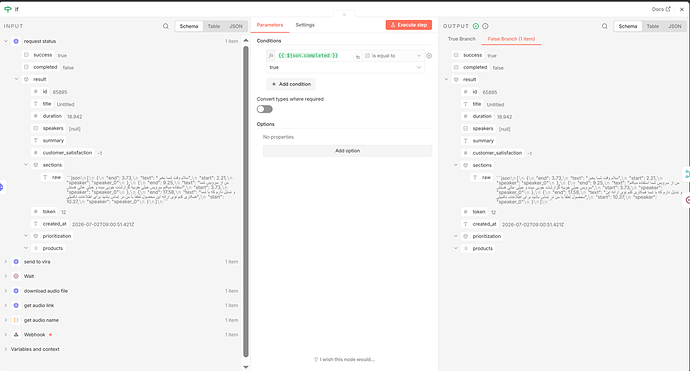Screen dimensions: 690x371
Task: Switch to the Settings tab
Action: click(x=305, y=25)
